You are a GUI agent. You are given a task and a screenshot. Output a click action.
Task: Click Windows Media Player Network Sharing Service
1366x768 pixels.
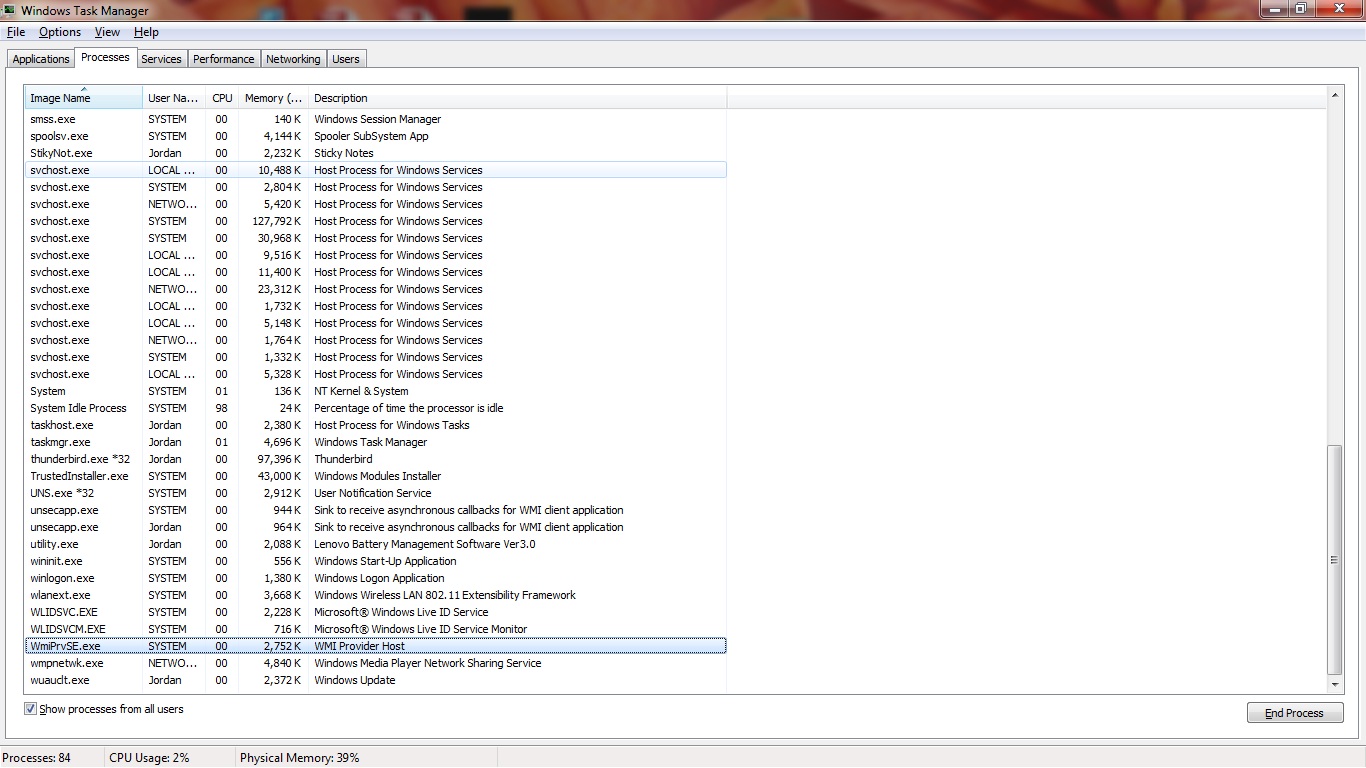[x=428, y=663]
